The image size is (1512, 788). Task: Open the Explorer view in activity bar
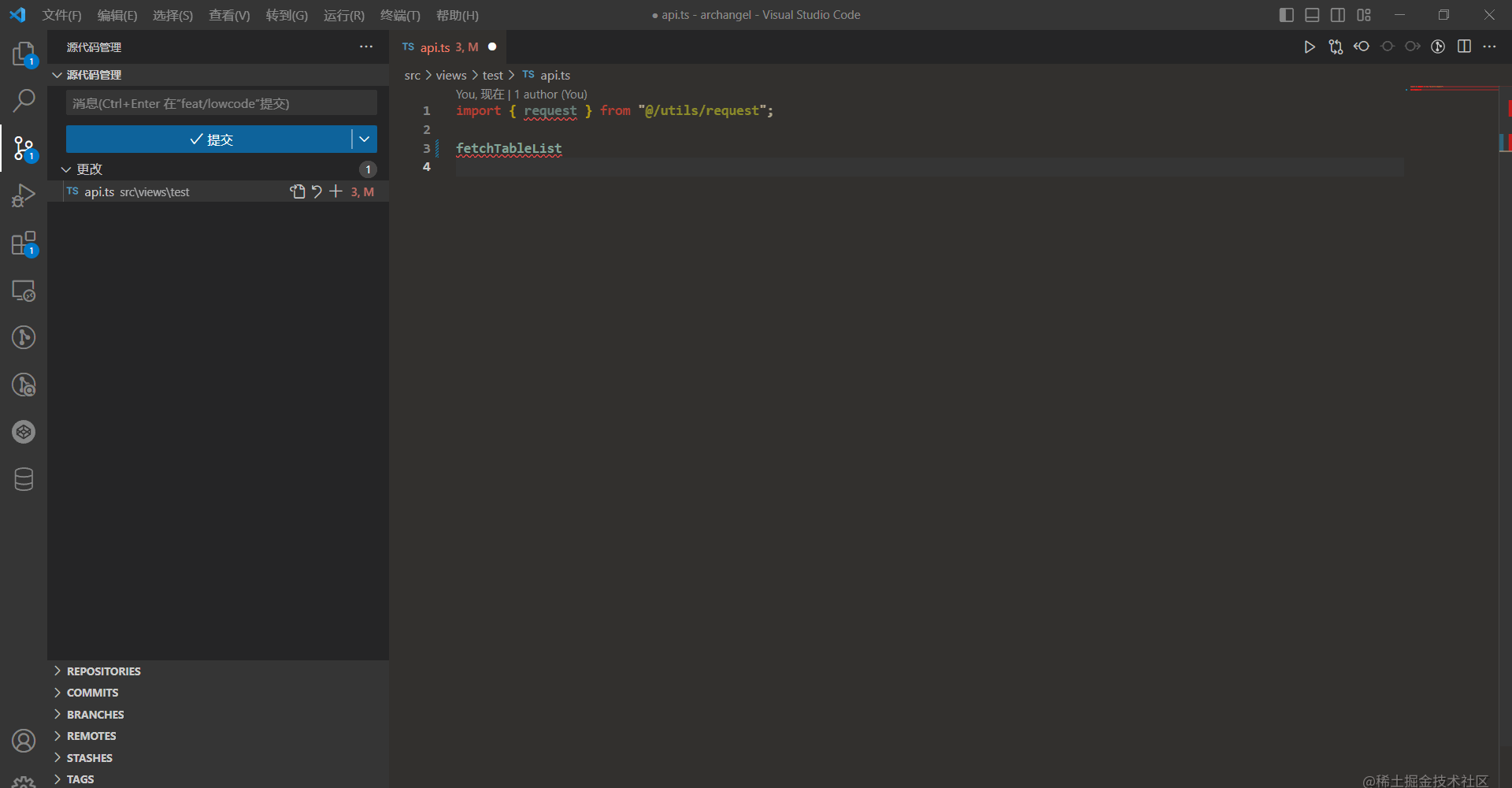tap(24, 54)
